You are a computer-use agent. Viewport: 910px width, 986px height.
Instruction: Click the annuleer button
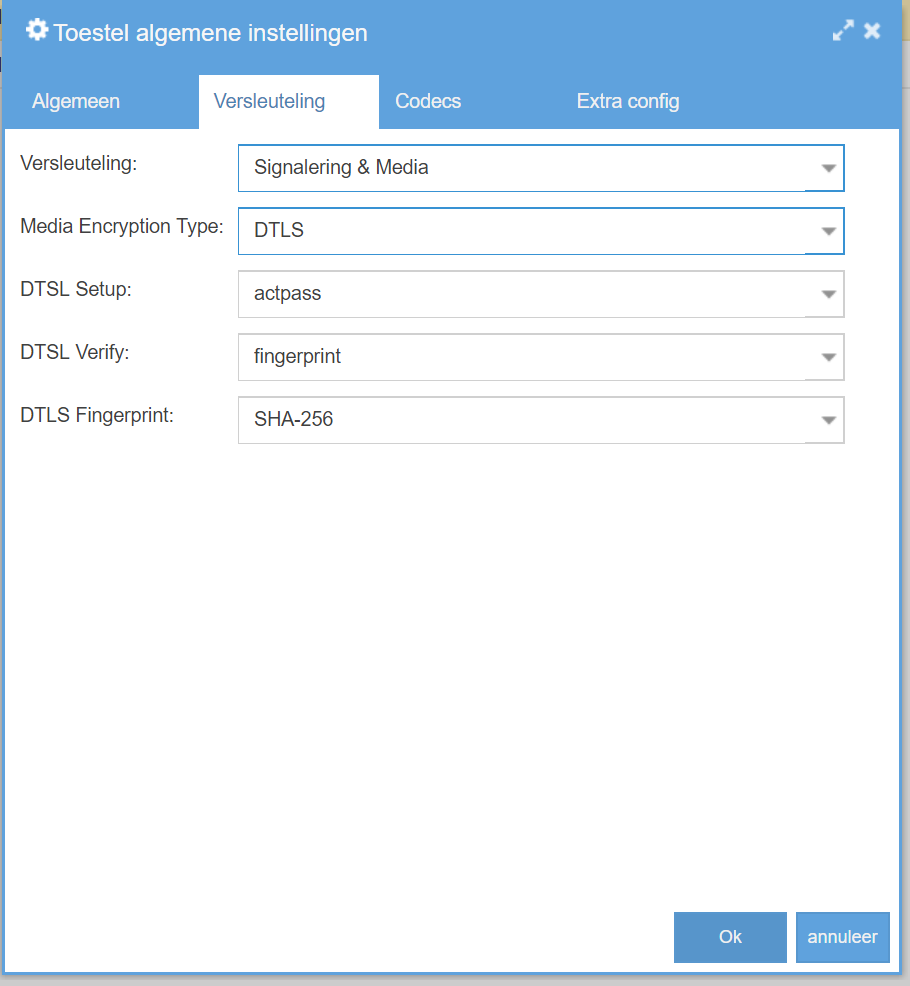[x=842, y=937]
